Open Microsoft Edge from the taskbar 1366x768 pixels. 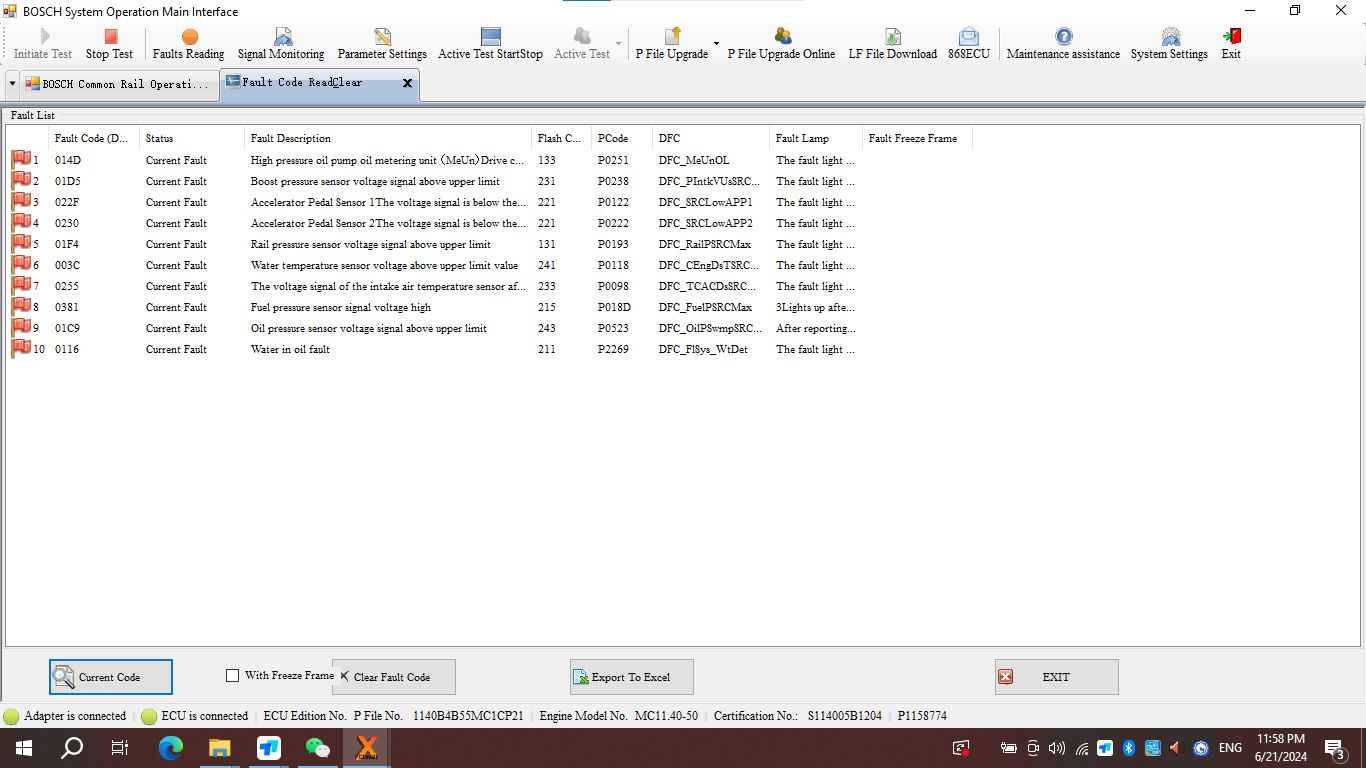tap(171, 748)
